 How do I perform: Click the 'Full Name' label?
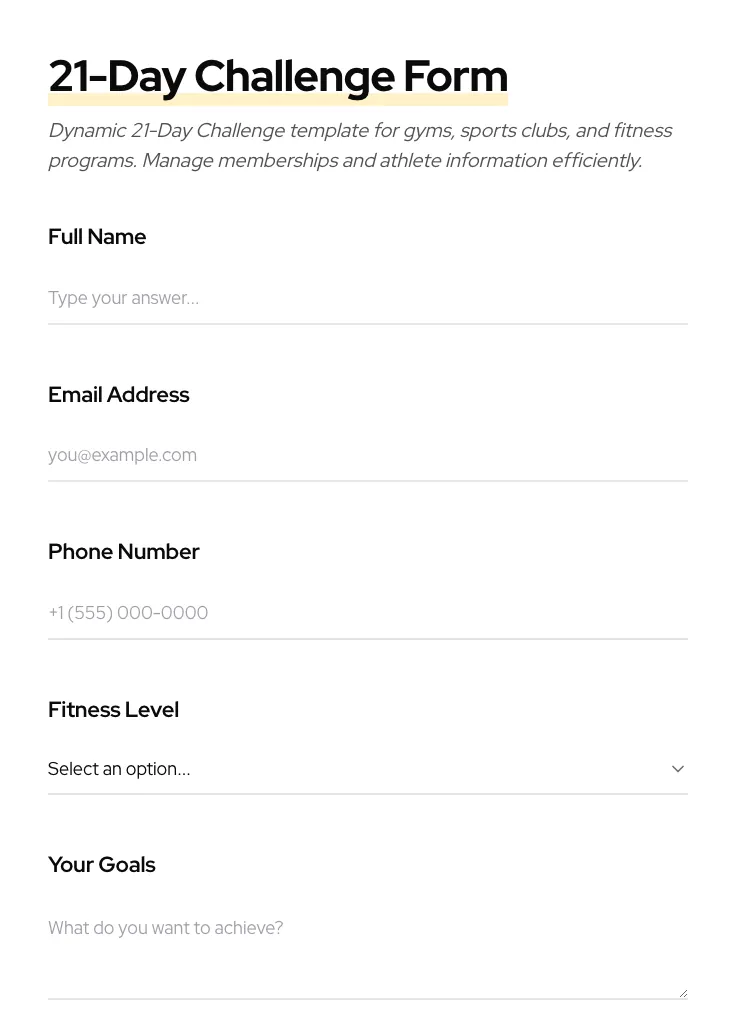coord(97,237)
